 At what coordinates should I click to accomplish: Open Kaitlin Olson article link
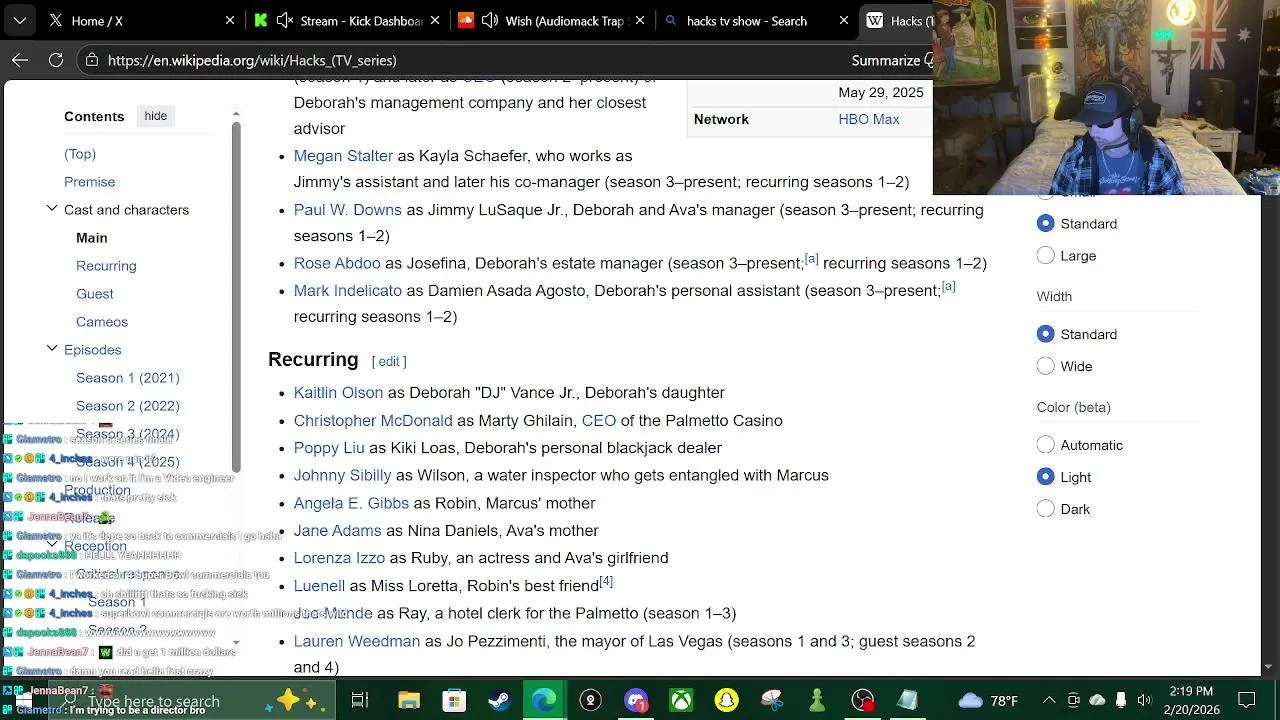[x=338, y=393]
